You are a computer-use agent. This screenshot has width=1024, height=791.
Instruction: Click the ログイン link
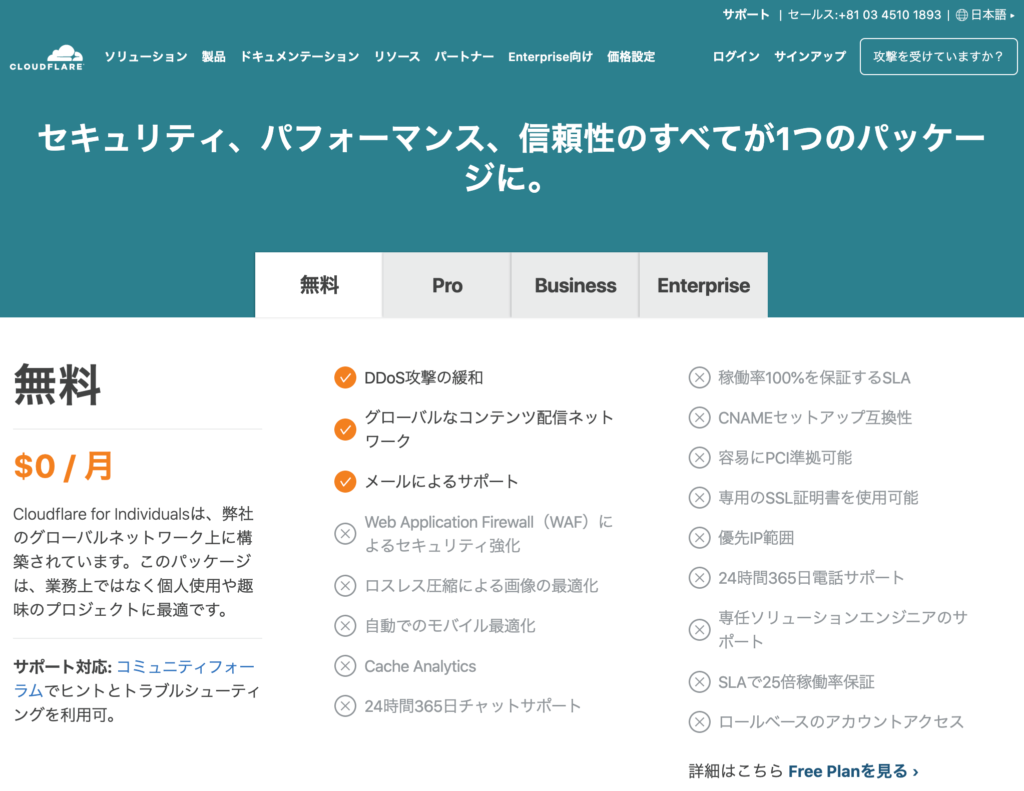(736, 57)
